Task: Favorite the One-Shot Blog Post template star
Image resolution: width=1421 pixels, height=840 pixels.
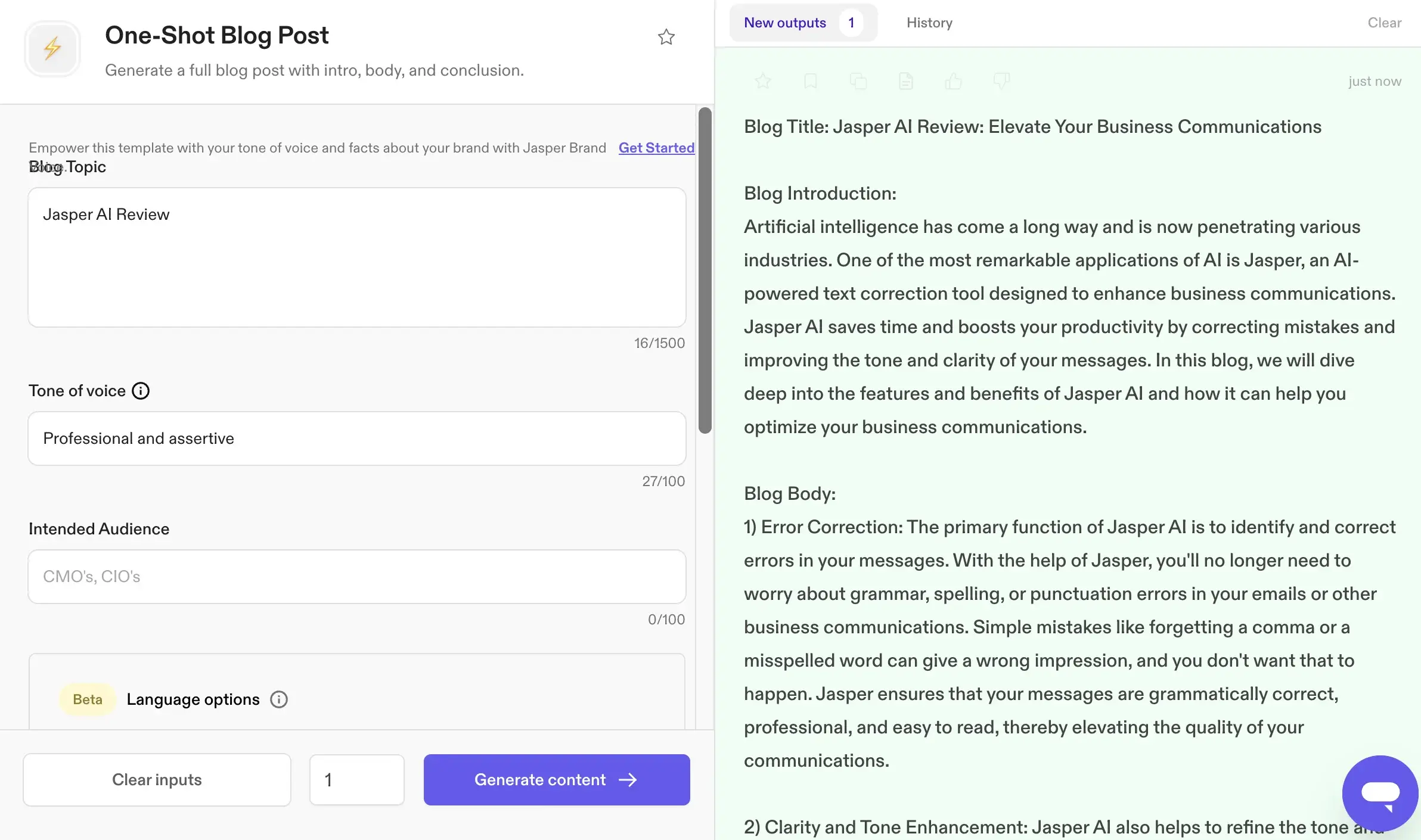Action: [666, 37]
